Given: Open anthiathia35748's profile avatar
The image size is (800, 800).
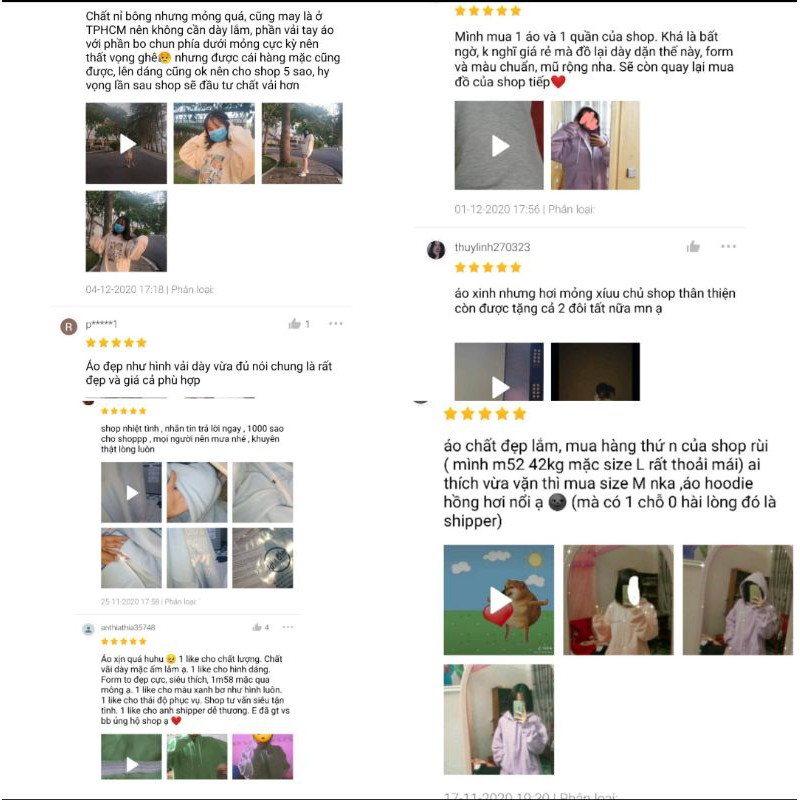Looking at the screenshot, I should 88,629.
